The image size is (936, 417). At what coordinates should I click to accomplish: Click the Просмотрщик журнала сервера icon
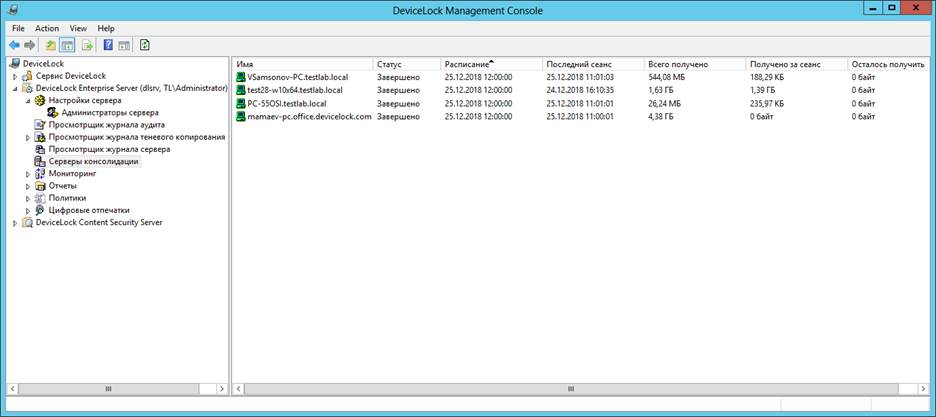(41, 149)
